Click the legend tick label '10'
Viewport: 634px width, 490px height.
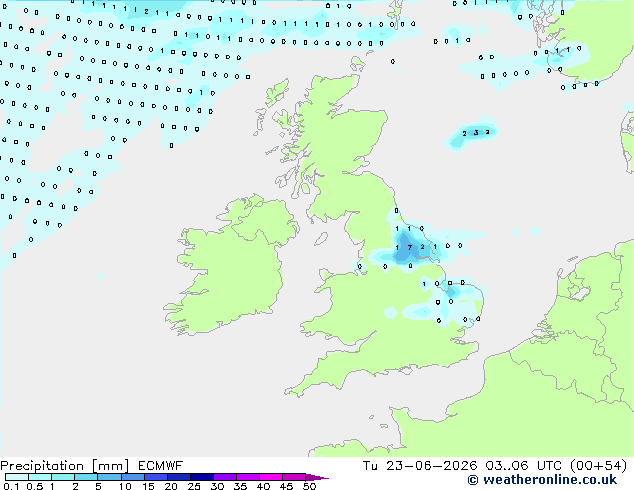125,486
